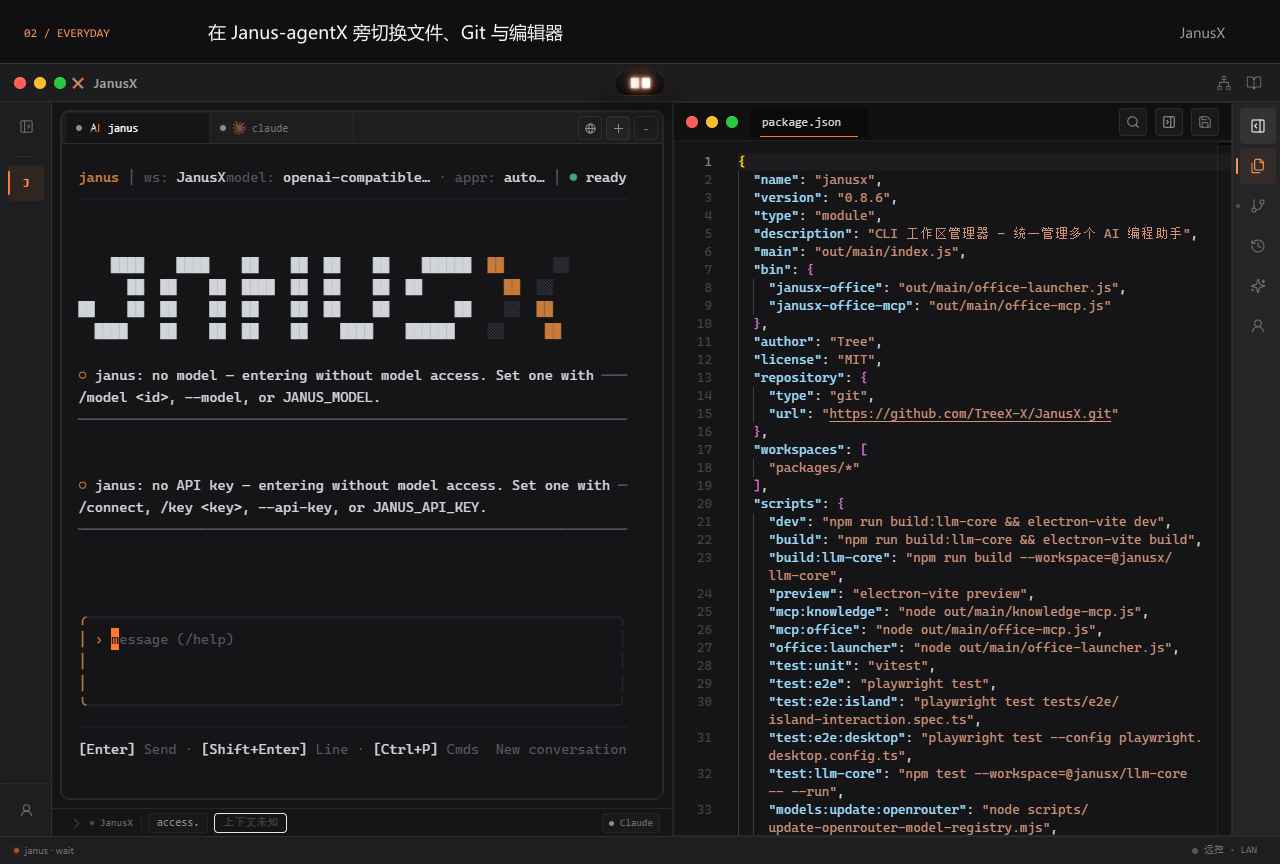
Task: Click the appr: auto label
Action: [500, 177]
